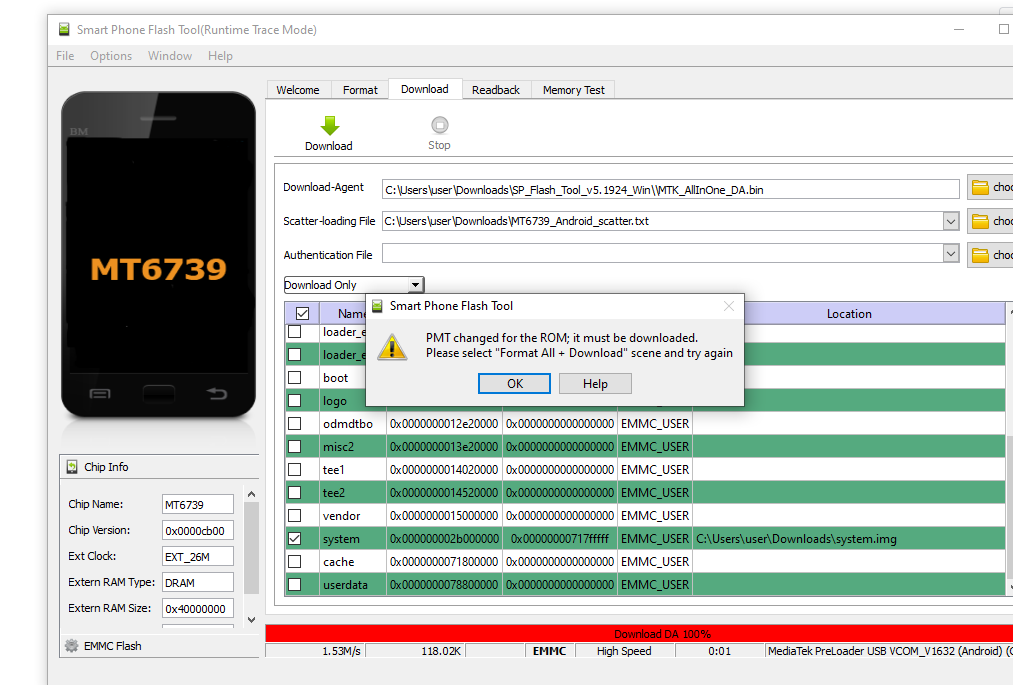Click High Speed in status bar

coord(624,651)
